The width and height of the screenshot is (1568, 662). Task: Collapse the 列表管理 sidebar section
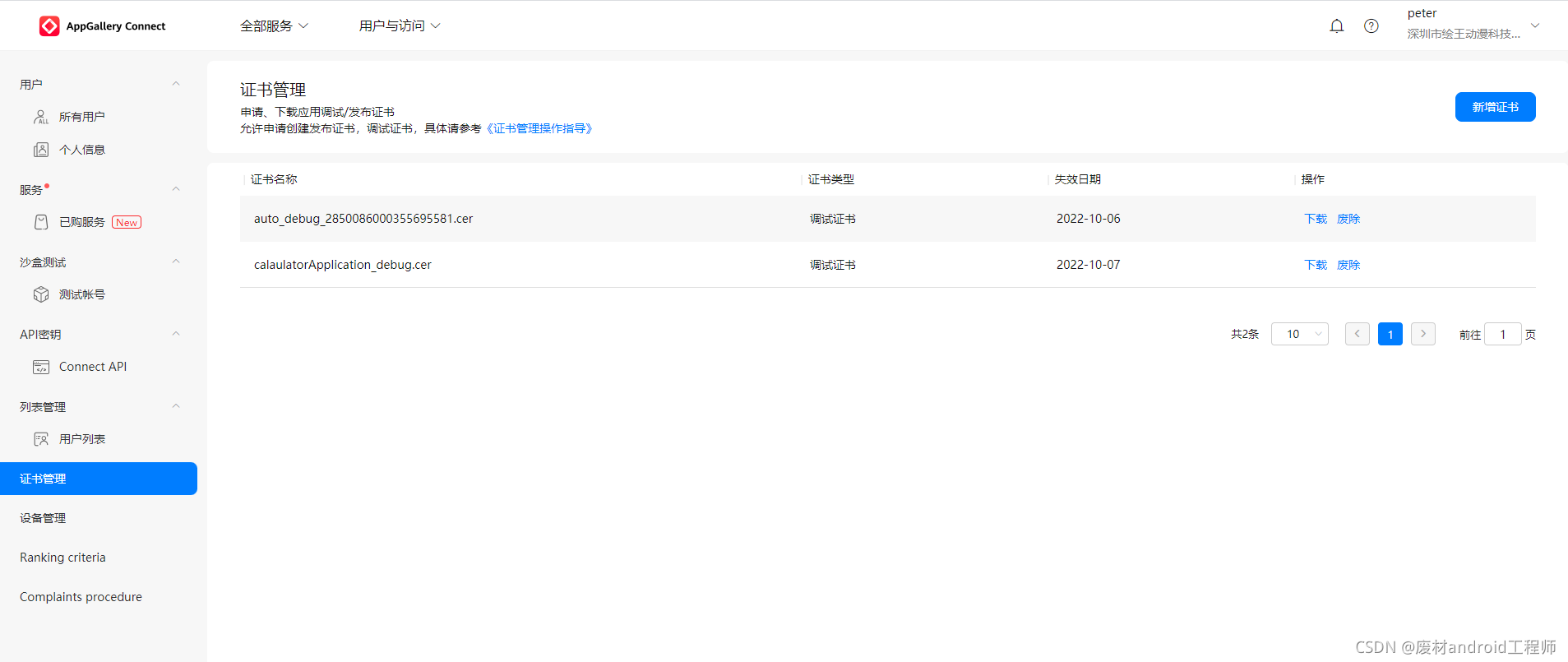pyautogui.click(x=175, y=406)
